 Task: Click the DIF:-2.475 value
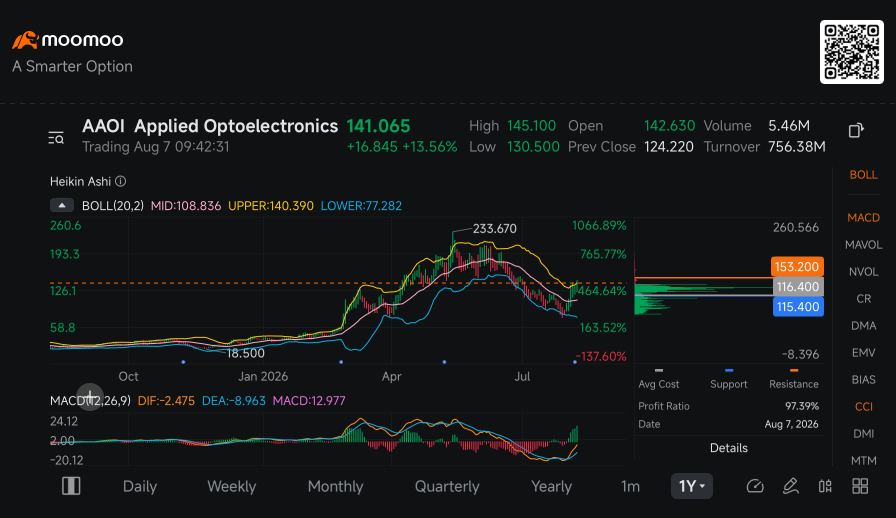166,401
